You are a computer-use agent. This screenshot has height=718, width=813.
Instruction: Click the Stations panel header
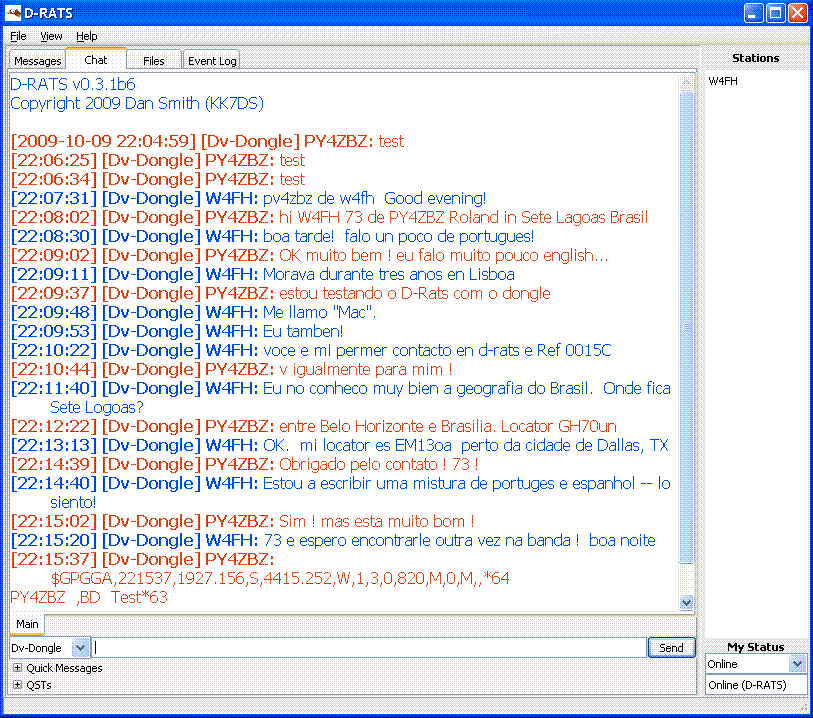pyautogui.click(x=755, y=58)
